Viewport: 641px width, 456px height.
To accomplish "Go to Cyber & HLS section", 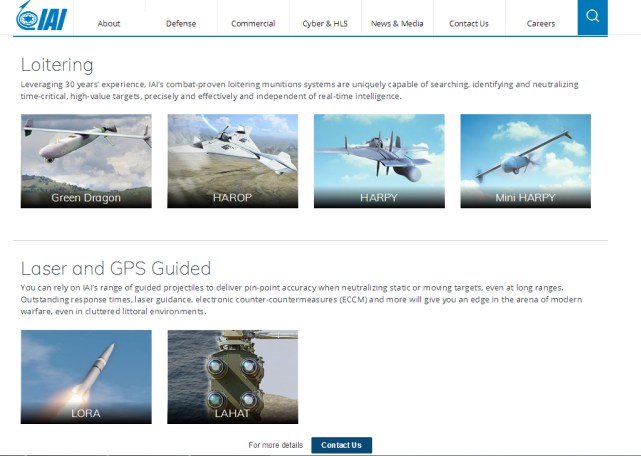I will [326, 23].
